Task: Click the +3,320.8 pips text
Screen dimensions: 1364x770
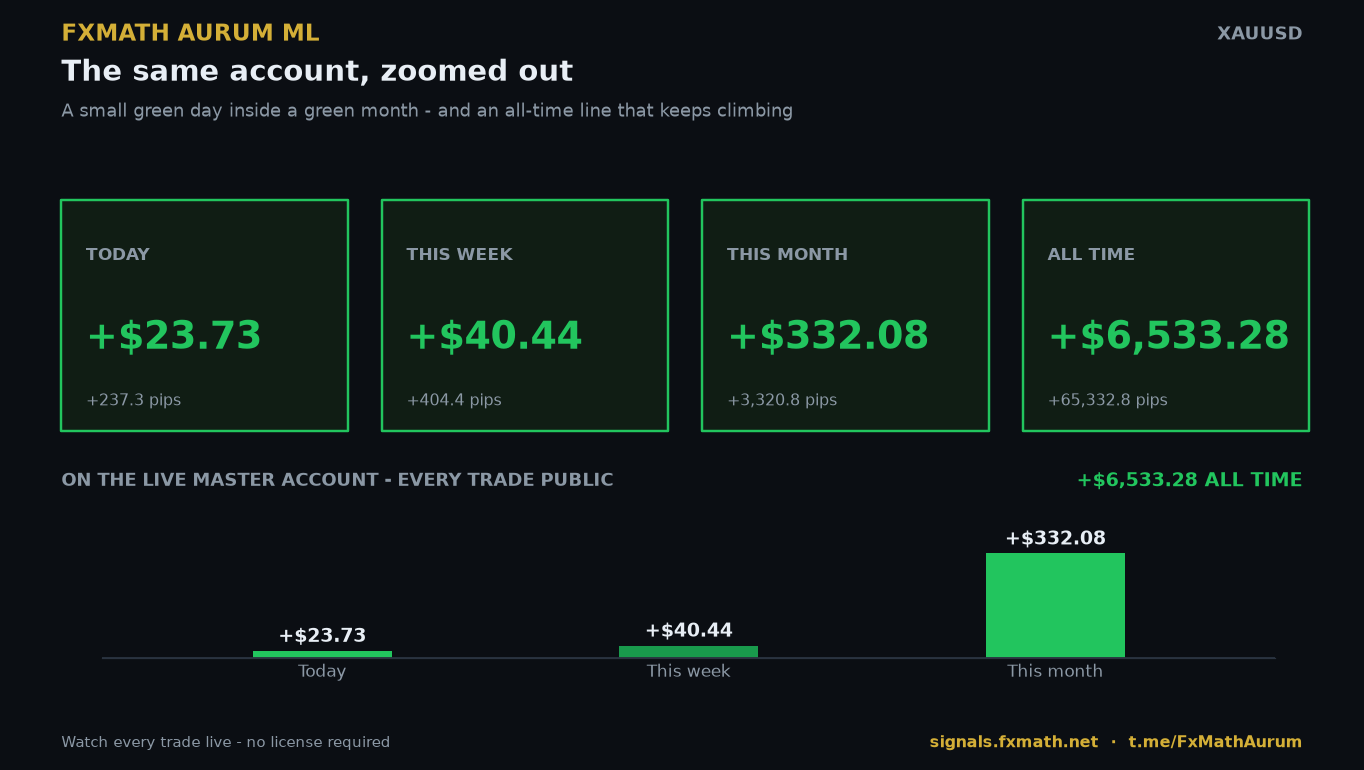Action: pos(782,401)
